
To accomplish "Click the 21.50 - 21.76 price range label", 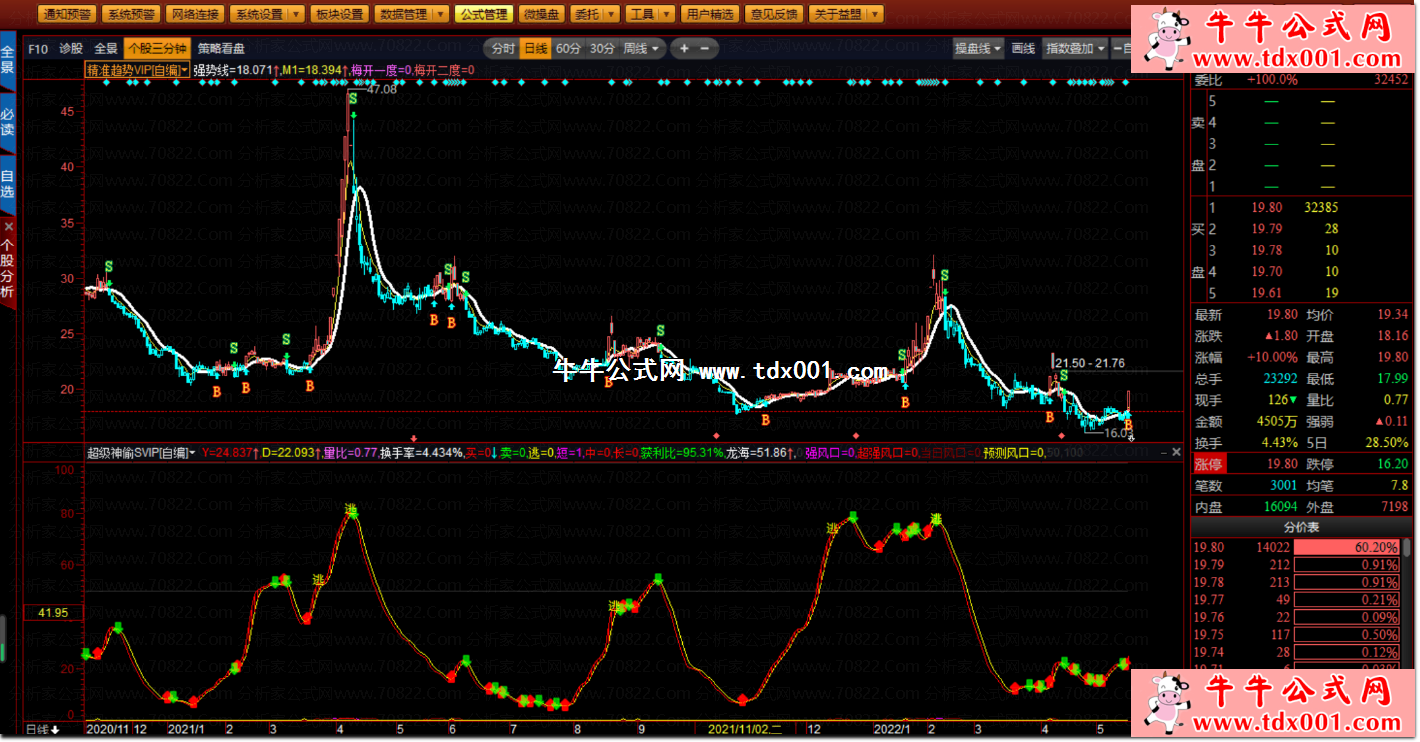I will [1090, 363].
